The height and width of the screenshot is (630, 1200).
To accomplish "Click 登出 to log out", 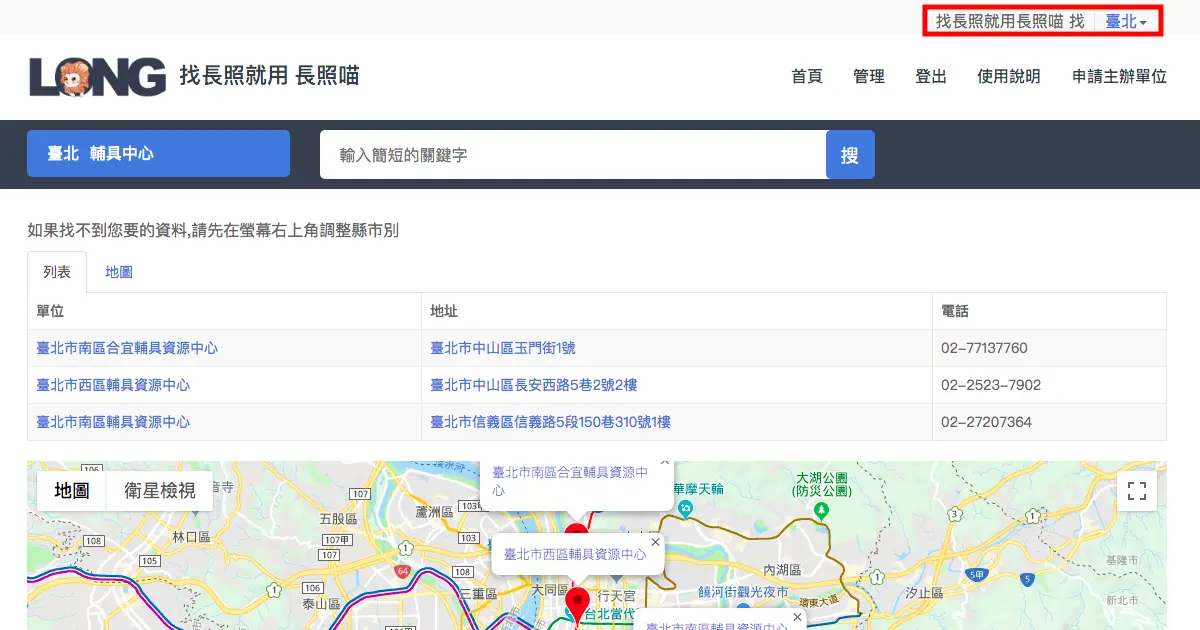I will 931,76.
